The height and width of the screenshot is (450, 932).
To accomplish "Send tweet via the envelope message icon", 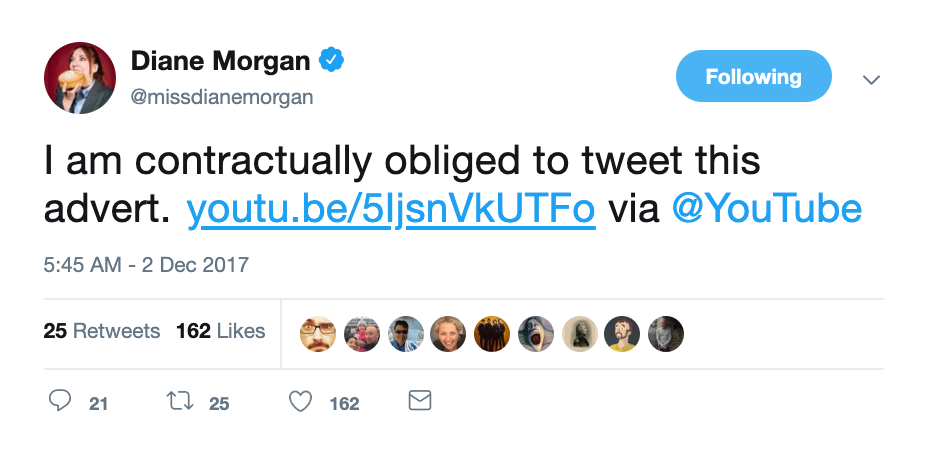I will [420, 402].
